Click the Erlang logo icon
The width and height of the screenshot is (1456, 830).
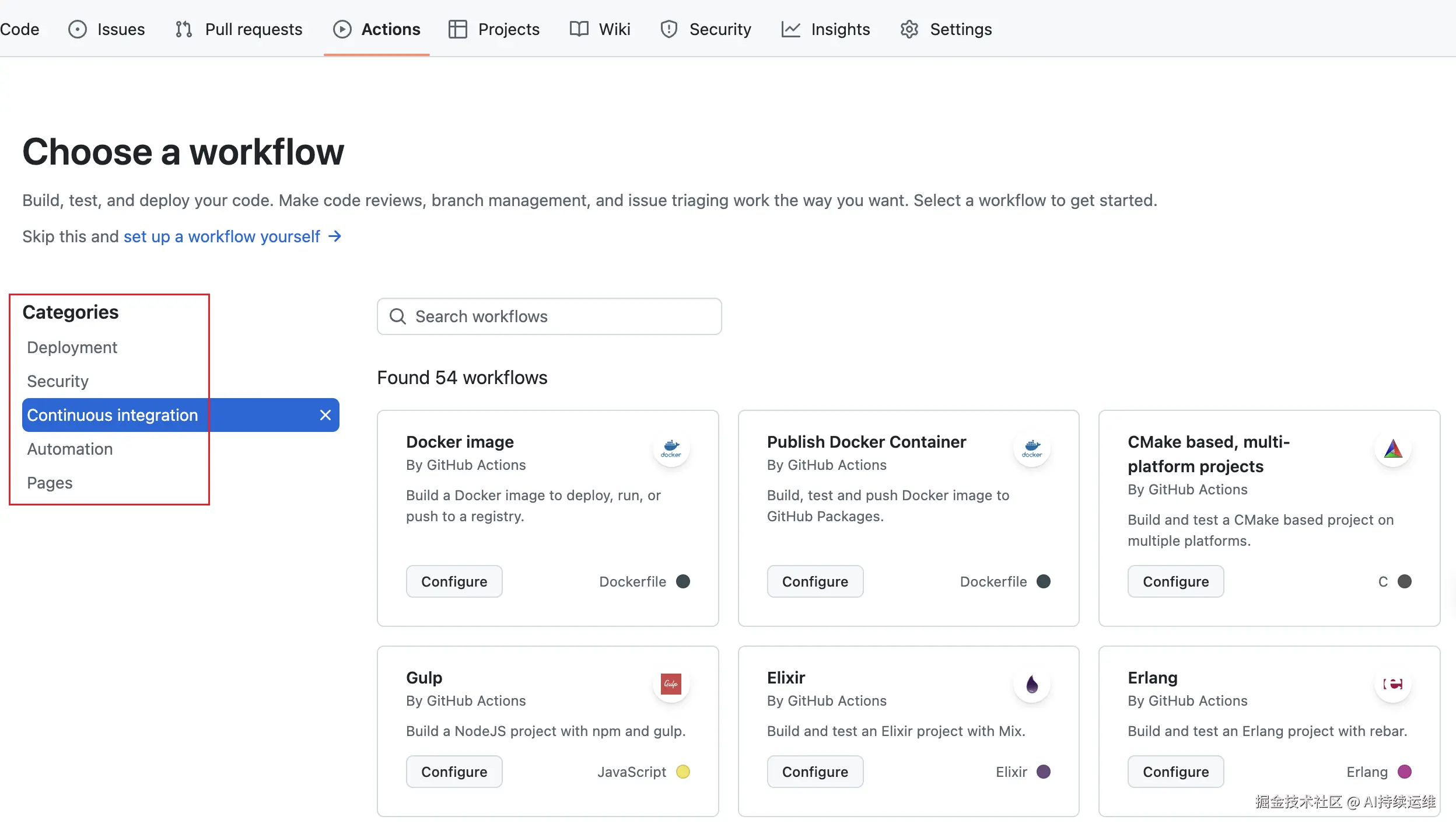pyautogui.click(x=1393, y=684)
